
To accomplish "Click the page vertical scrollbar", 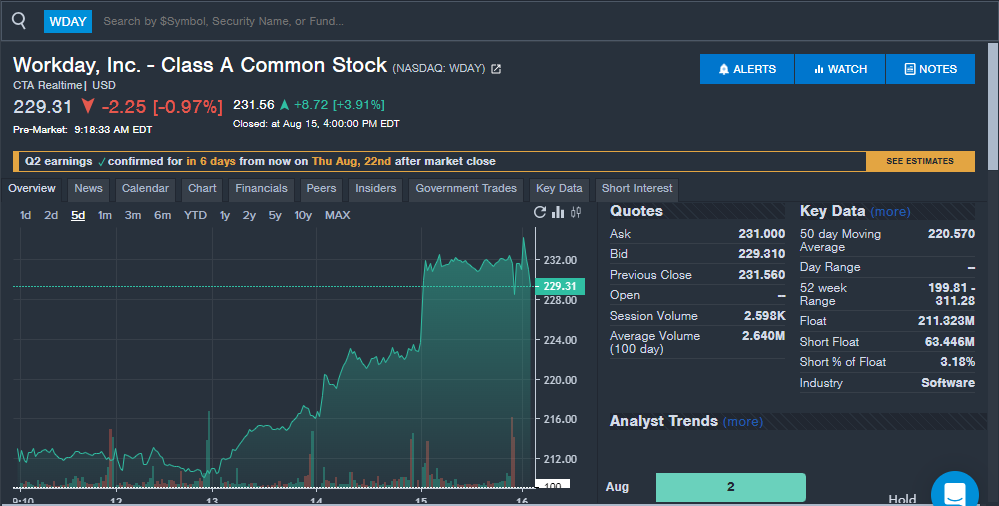I will tap(993, 106).
